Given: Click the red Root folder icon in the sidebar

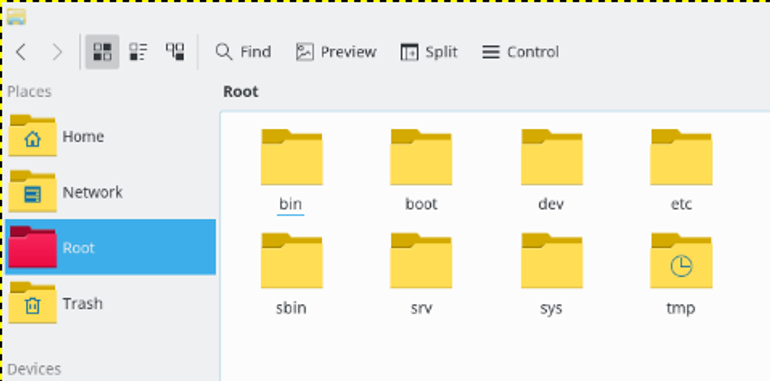Looking at the screenshot, I should 32,247.
